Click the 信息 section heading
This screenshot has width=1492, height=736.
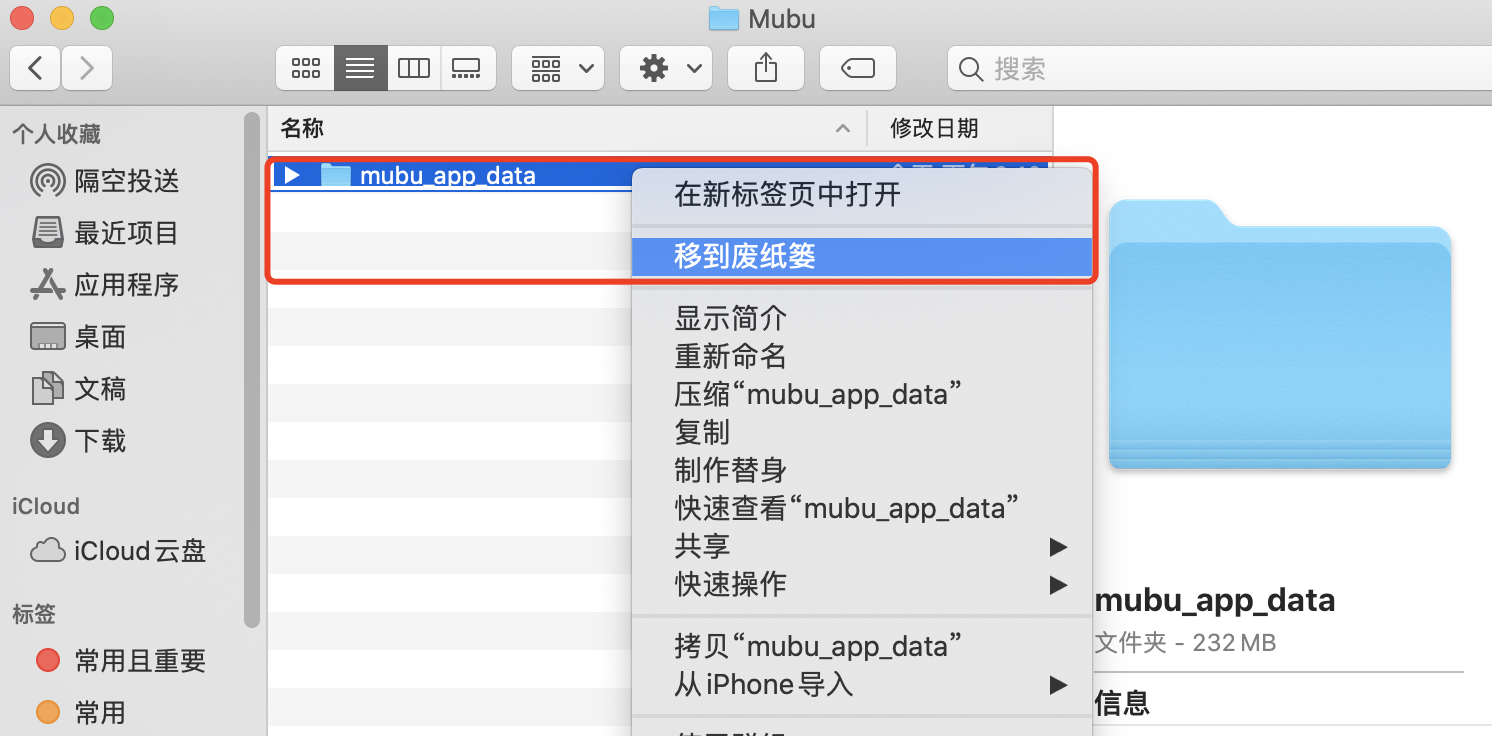(x=1122, y=703)
